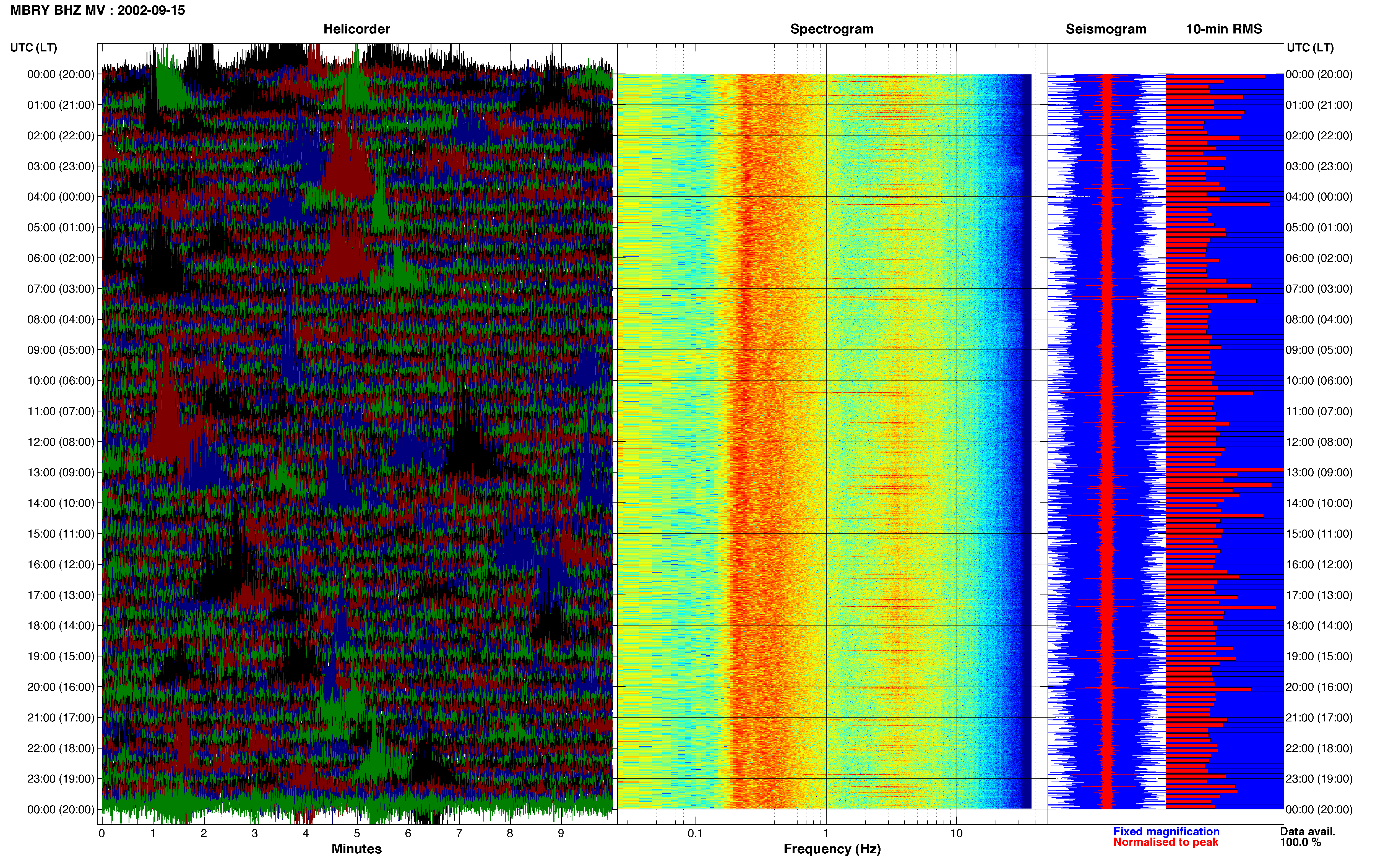Click the right 'UTC (LT)' axis label
This screenshot has height=868, width=1388.
pos(1310,48)
